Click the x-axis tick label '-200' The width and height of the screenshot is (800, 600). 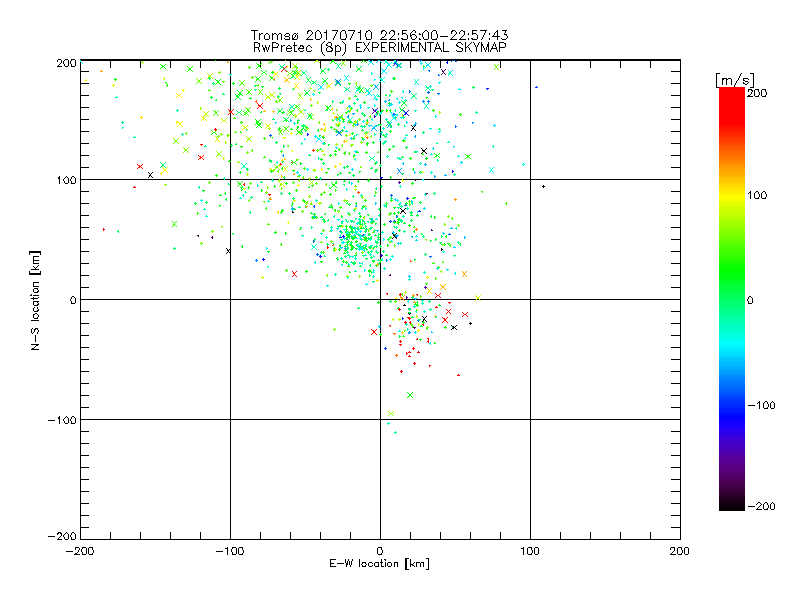coord(80,551)
